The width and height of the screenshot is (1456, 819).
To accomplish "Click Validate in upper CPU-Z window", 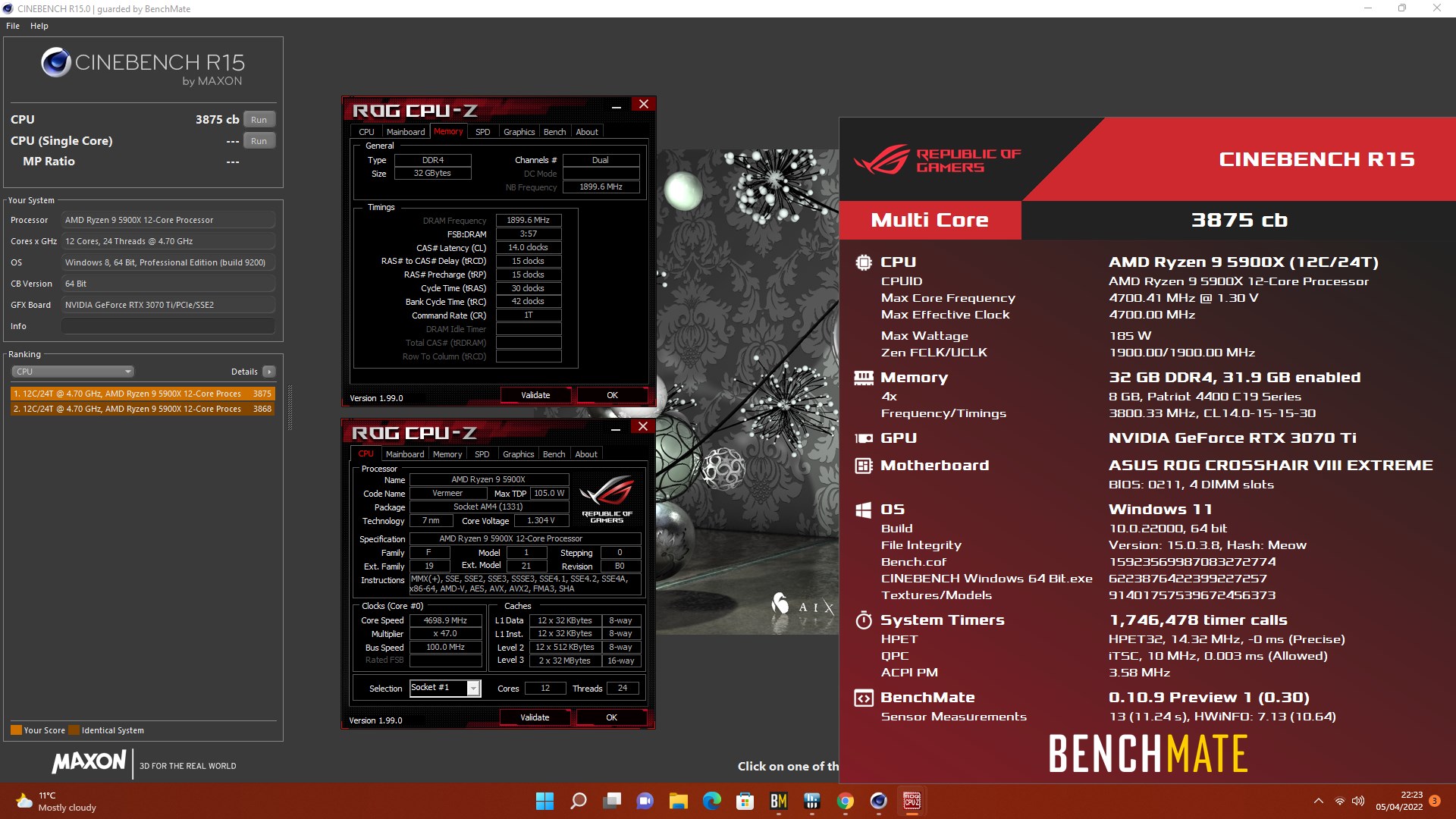I will pos(535,395).
